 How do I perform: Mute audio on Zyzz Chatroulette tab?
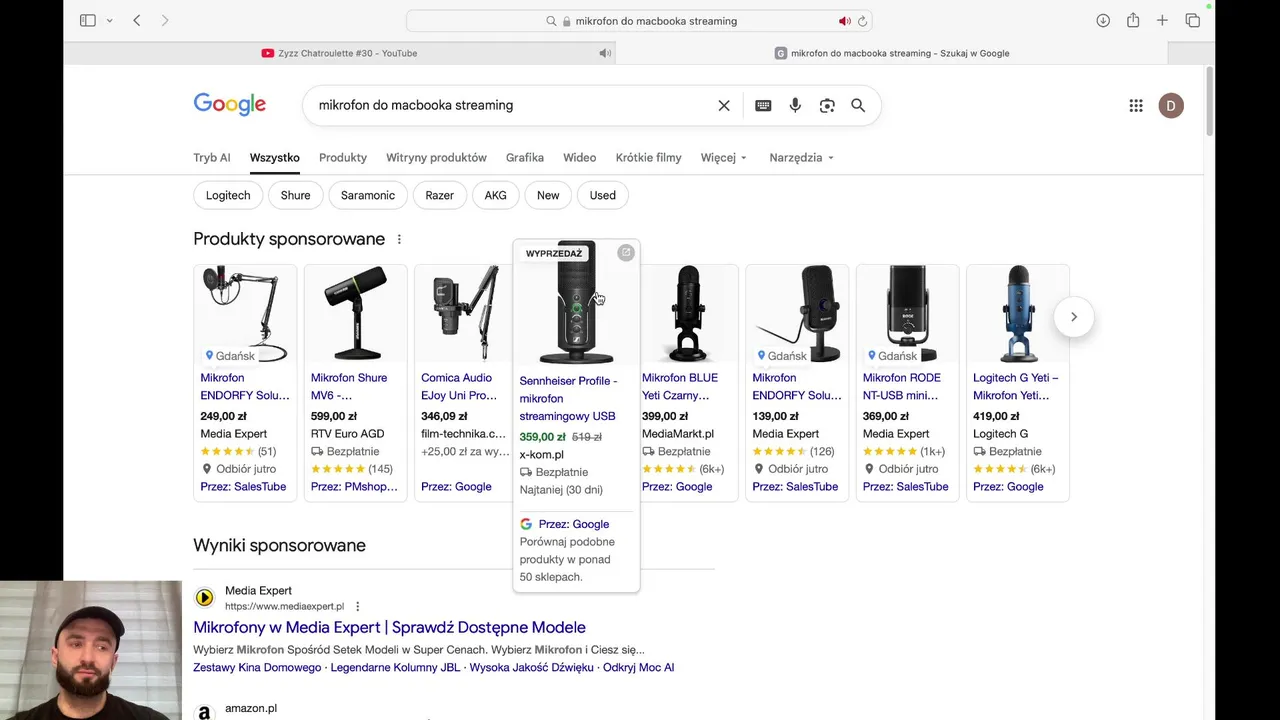tap(605, 53)
